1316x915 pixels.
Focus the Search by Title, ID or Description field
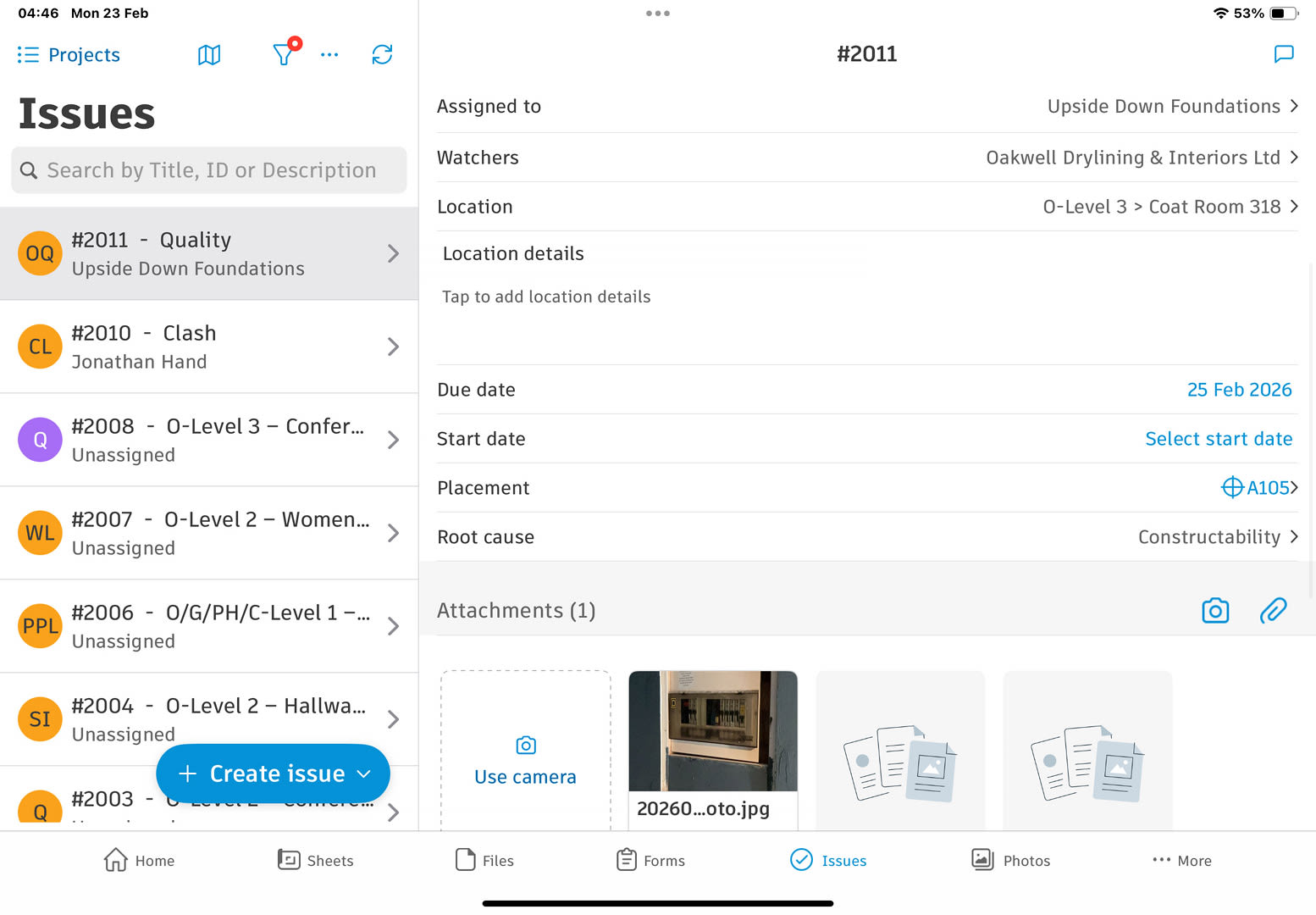209,170
